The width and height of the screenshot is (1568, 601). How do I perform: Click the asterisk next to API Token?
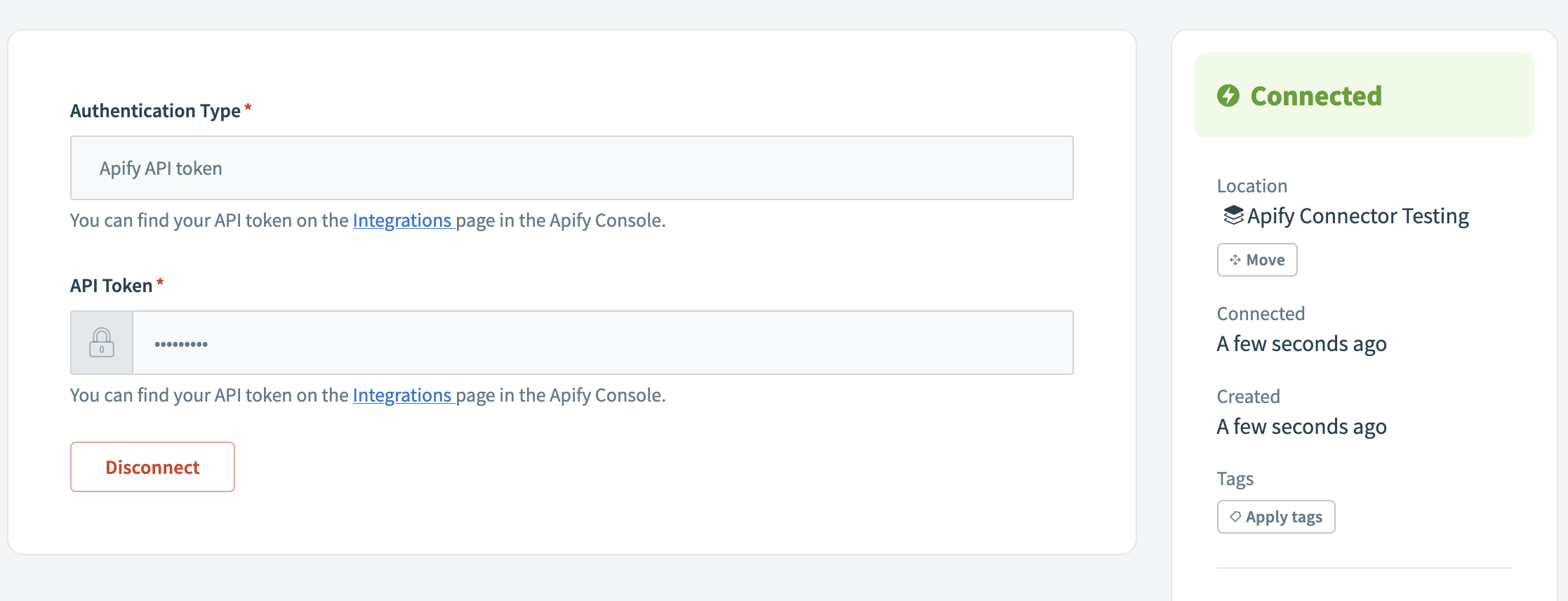[x=161, y=281]
